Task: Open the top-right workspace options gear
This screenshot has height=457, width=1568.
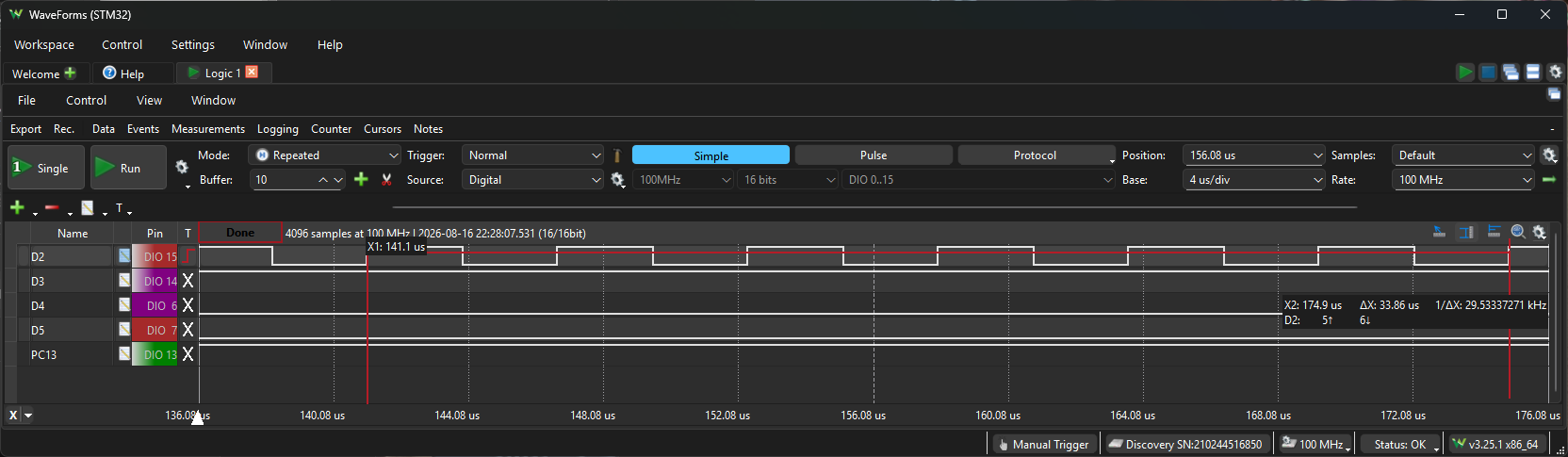Action: (1556, 73)
